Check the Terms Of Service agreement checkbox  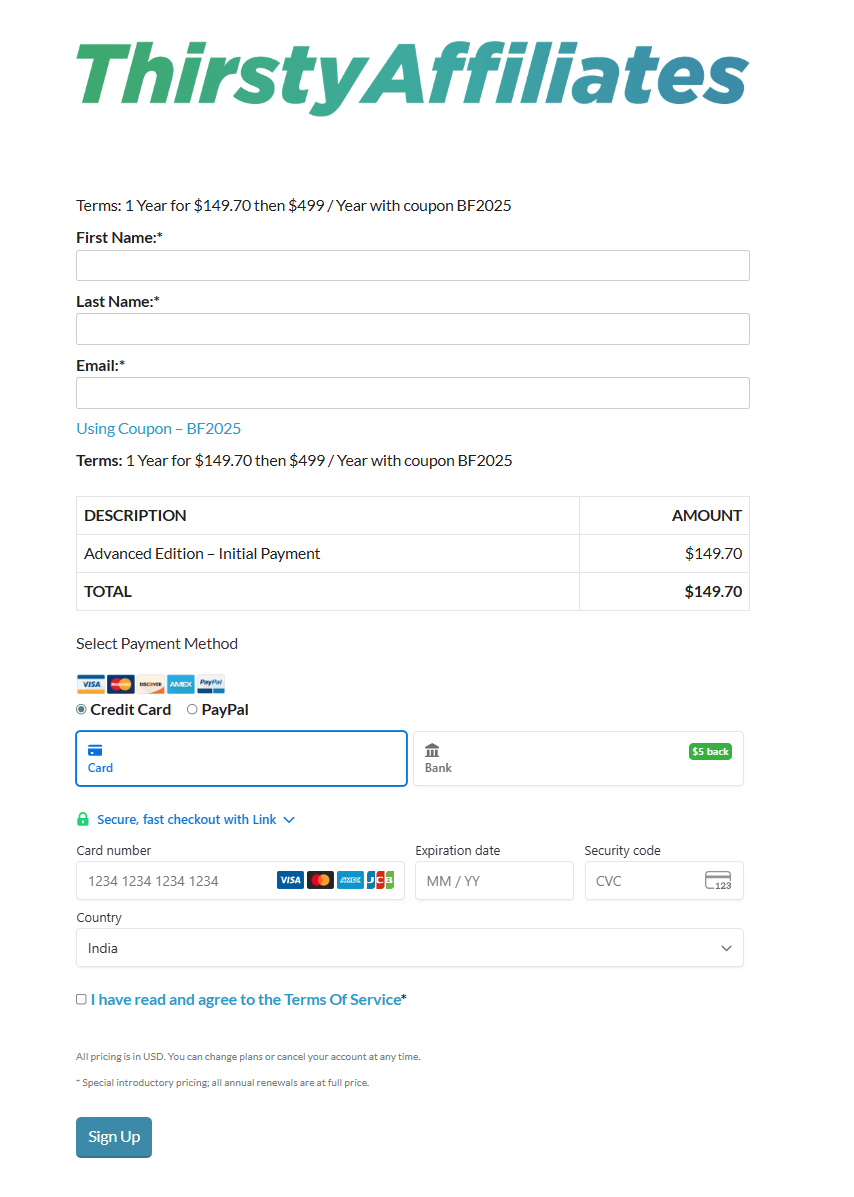[81, 998]
